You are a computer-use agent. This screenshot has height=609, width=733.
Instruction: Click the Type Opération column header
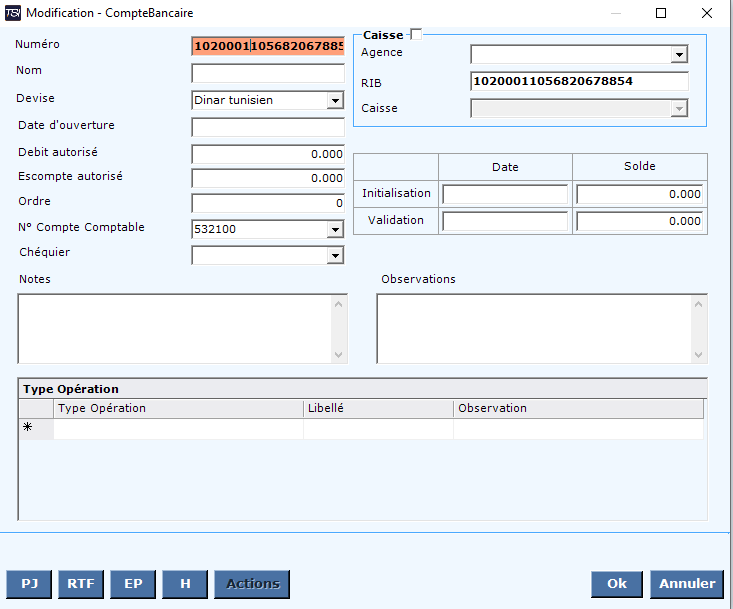(x=179, y=408)
